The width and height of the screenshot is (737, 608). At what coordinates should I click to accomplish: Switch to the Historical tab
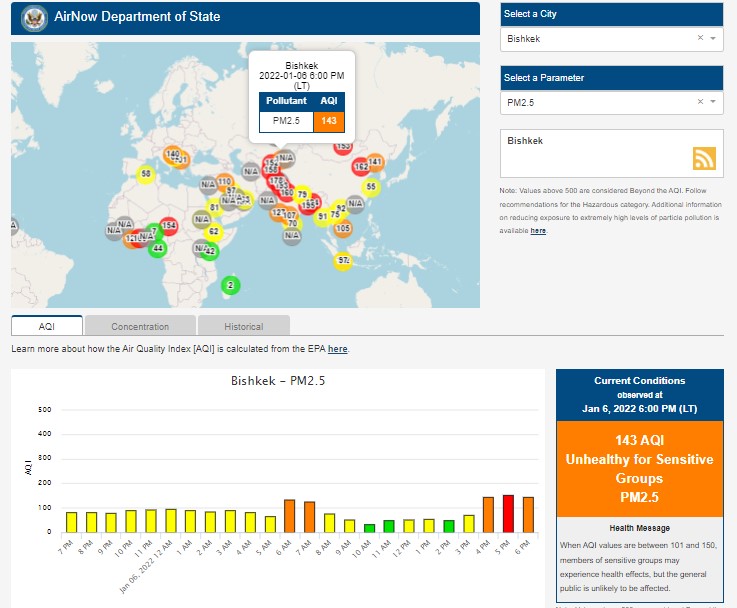point(243,326)
